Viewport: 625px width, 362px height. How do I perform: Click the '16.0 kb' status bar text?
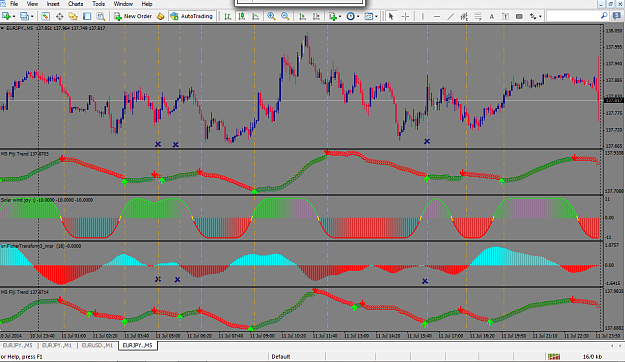[592, 356]
